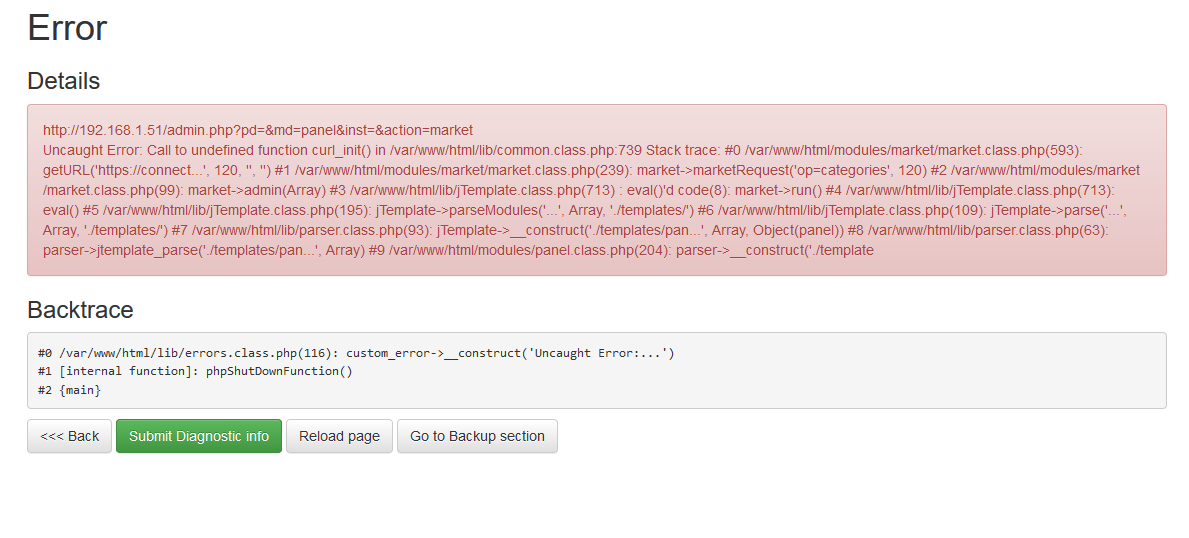
Task: Click the admin.php URL in the error box
Action: coord(257,130)
